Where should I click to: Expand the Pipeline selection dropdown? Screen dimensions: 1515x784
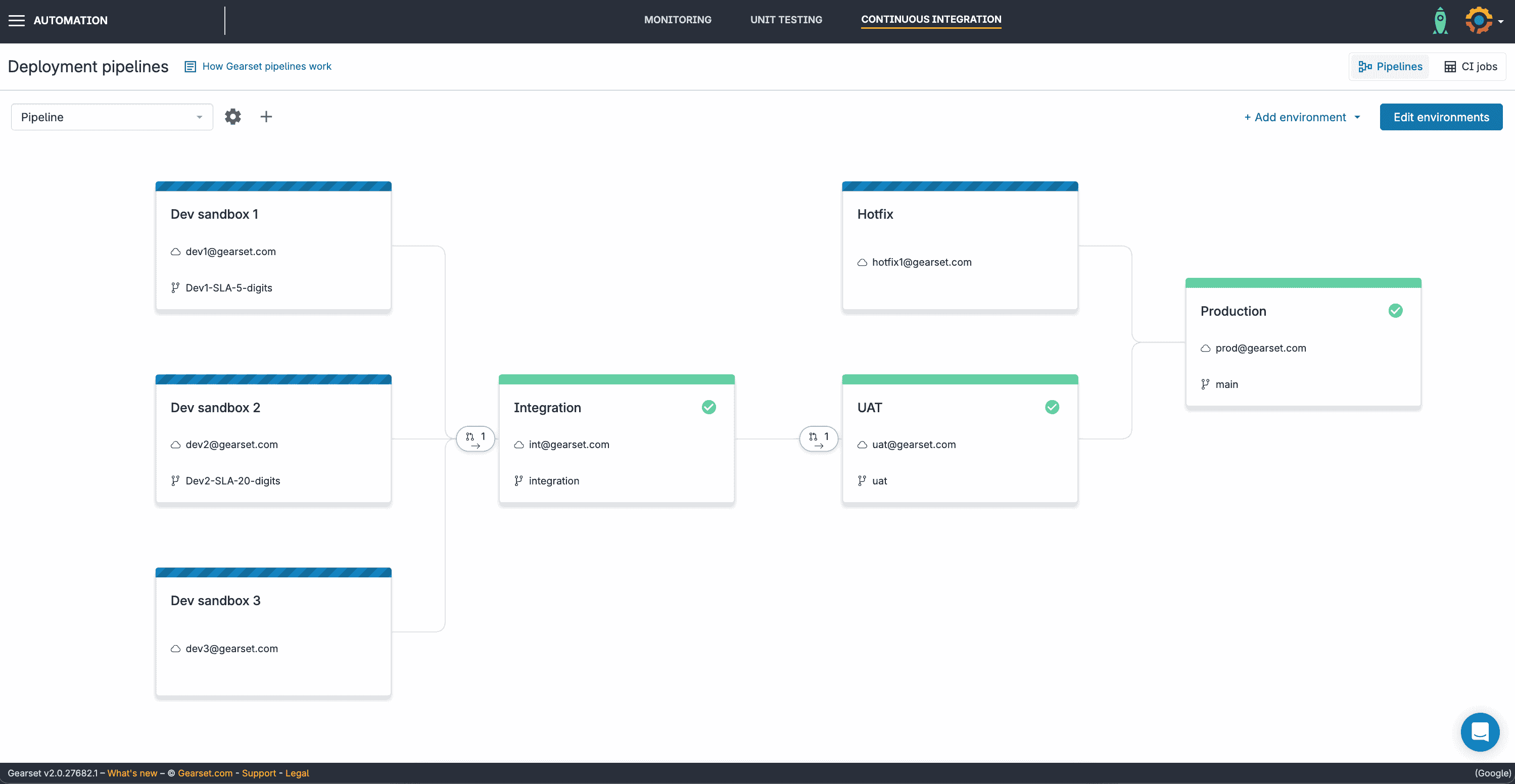[x=112, y=117]
